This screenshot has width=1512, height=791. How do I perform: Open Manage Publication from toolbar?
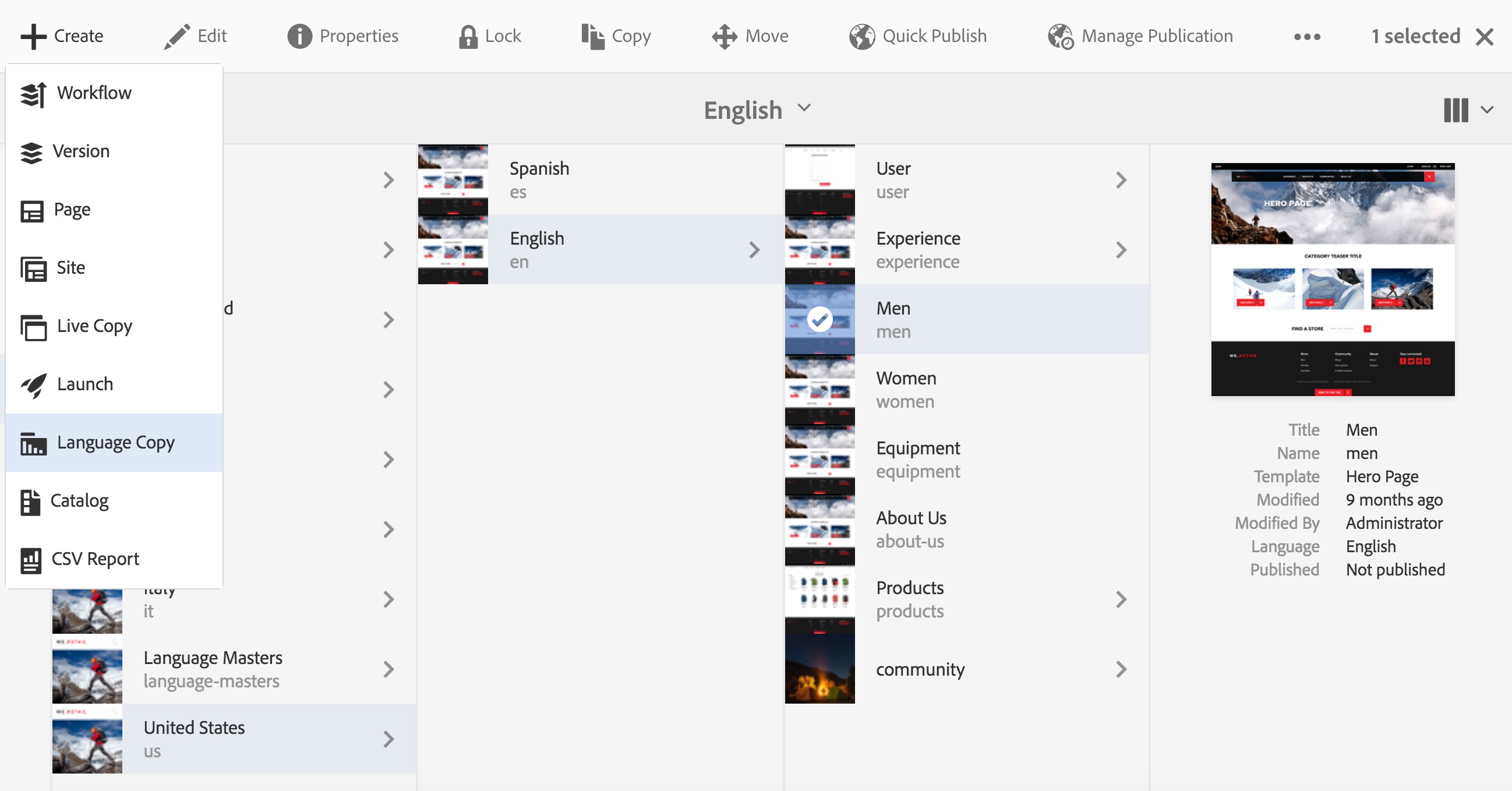click(x=1140, y=36)
